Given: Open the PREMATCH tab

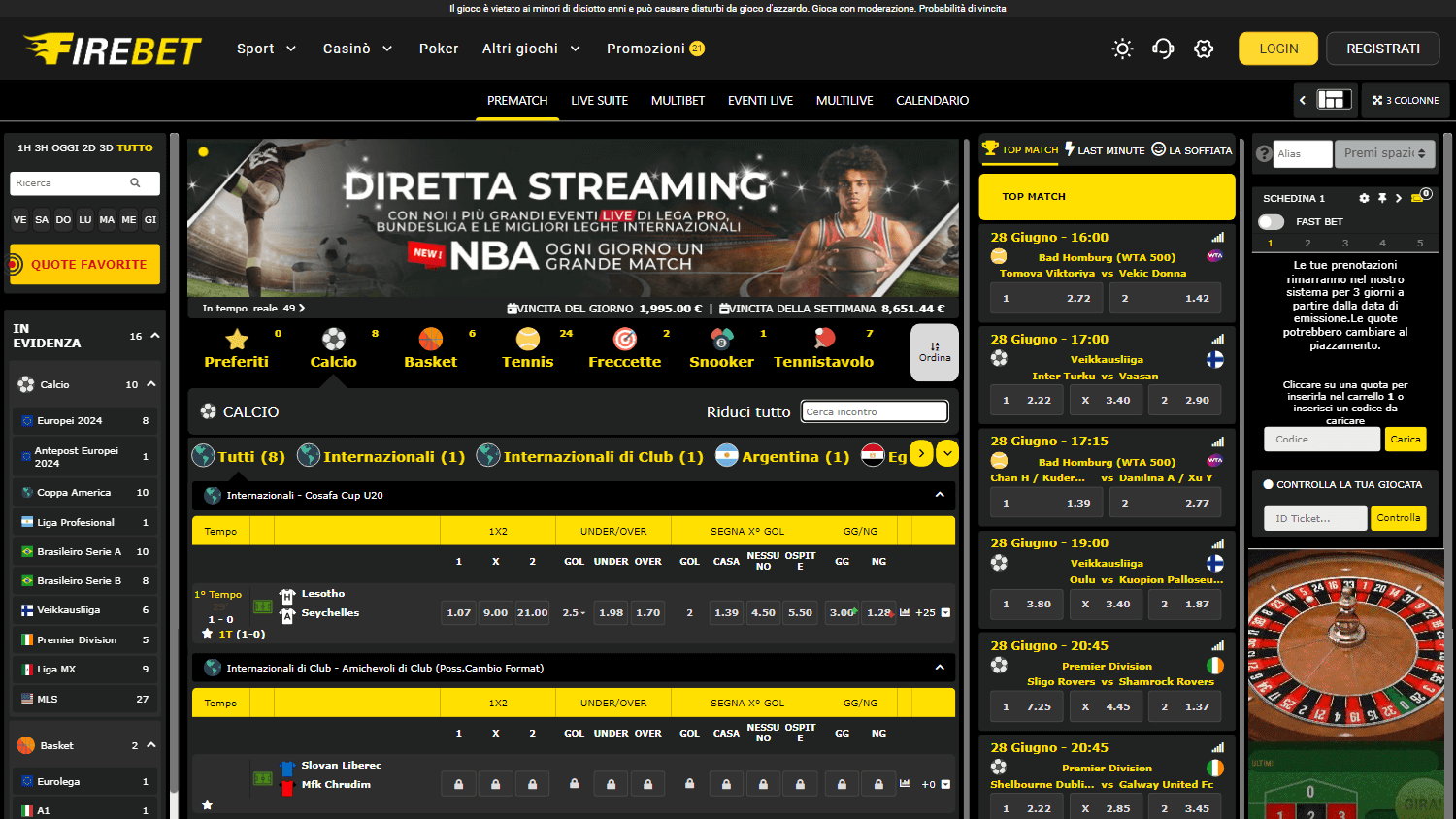Looking at the screenshot, I should [x=517, y=101].
